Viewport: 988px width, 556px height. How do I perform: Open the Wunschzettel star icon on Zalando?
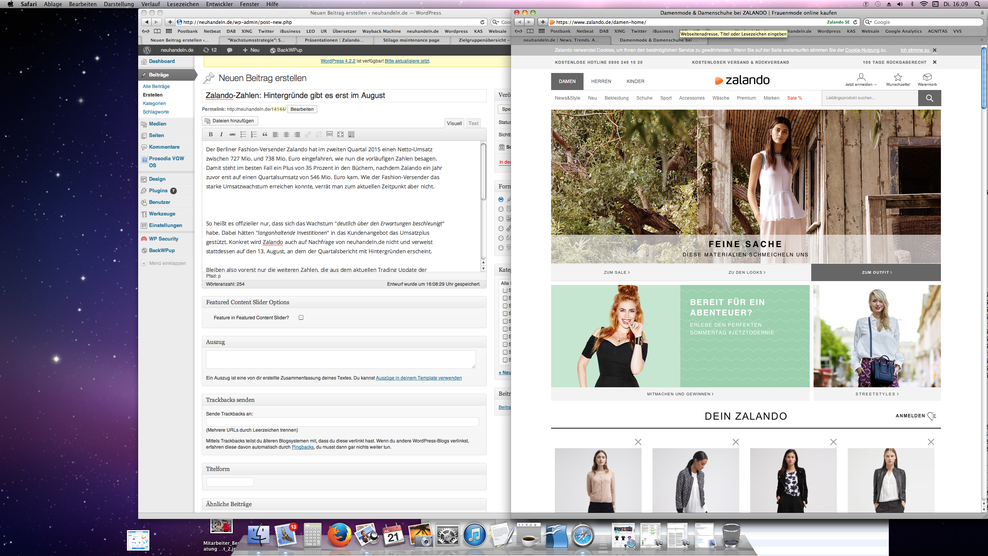pos(898,79)
